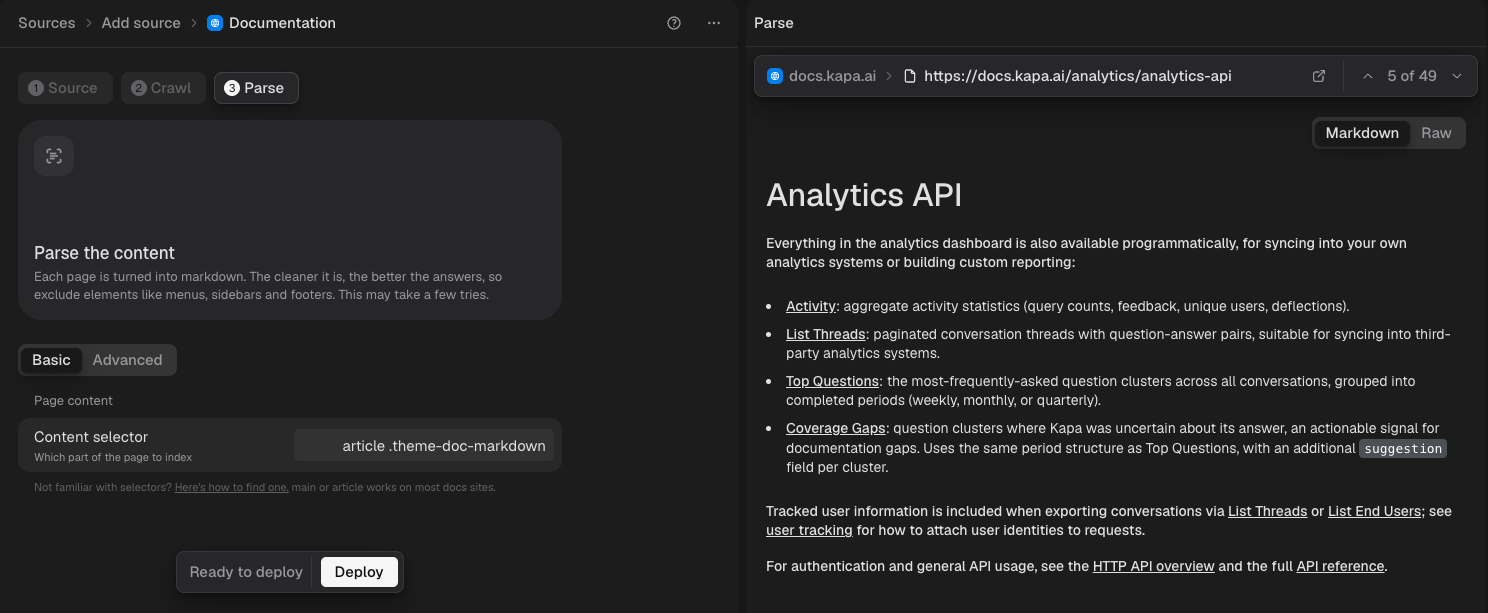The image size is (1488, 613).
Task: Open "Here's how to find one" link
Action: click(232, 487)
